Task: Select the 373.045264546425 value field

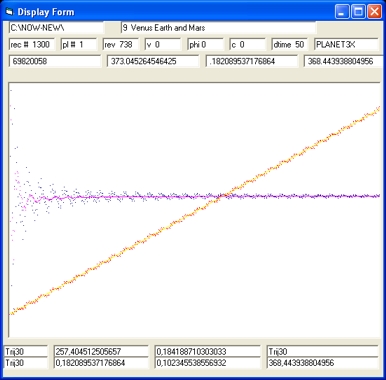Action: [153, 61]
